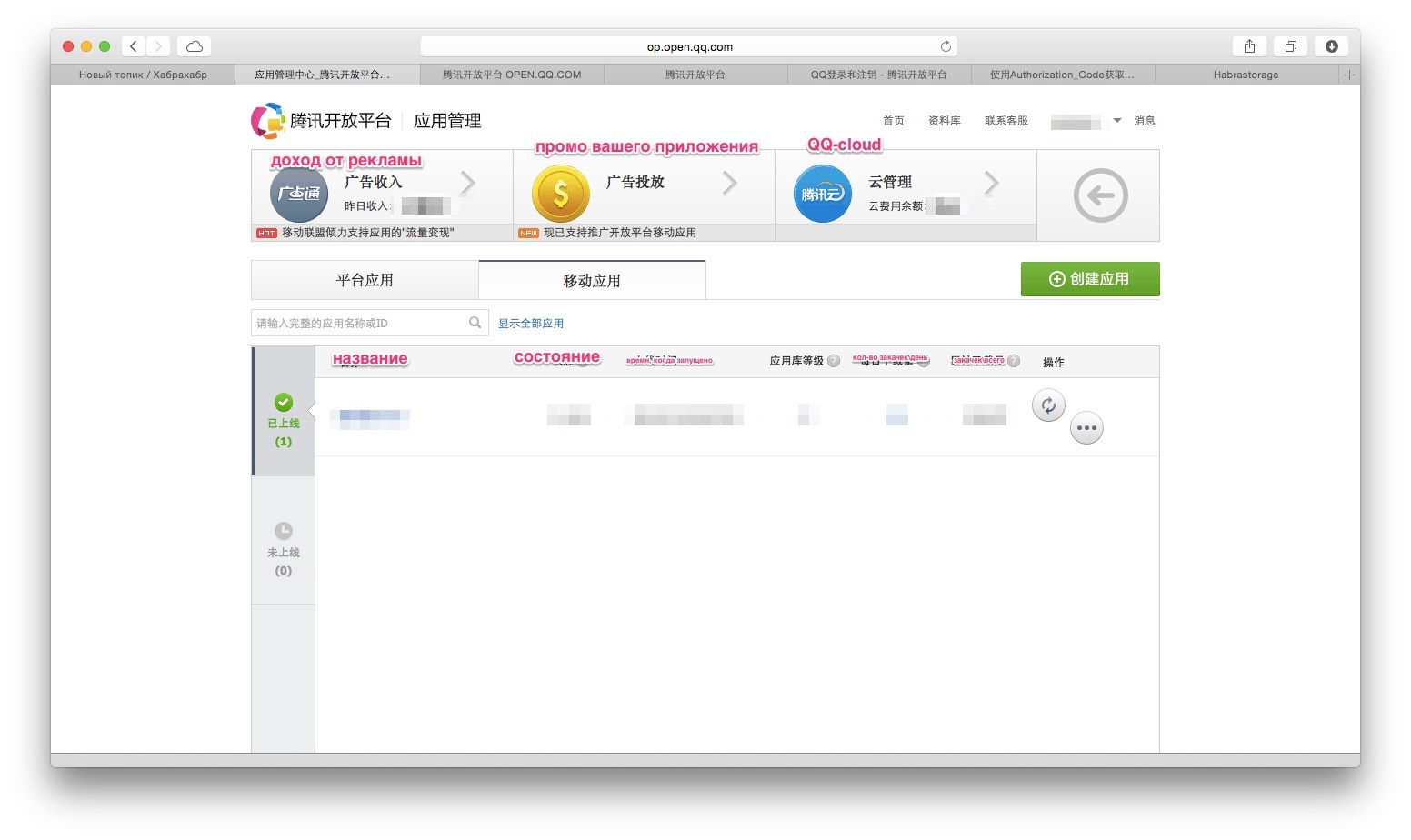Screen dimensions: 1411x840
Task: Open the three-dots more actions icon
Action: [x=1086, y=428]
